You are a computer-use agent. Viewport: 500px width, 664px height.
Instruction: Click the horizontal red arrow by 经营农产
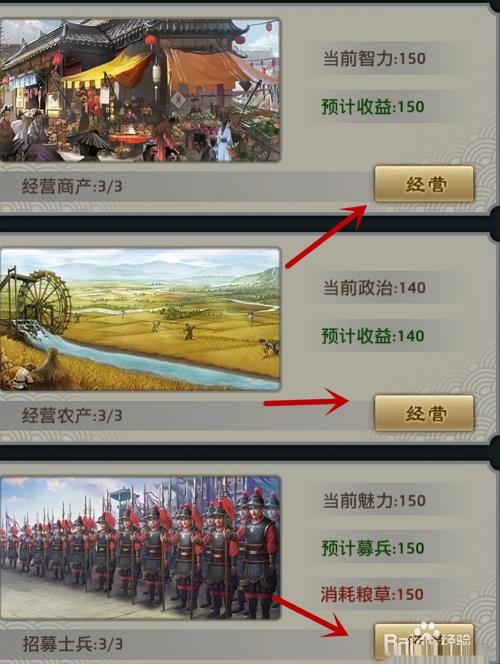pos(306,401)
